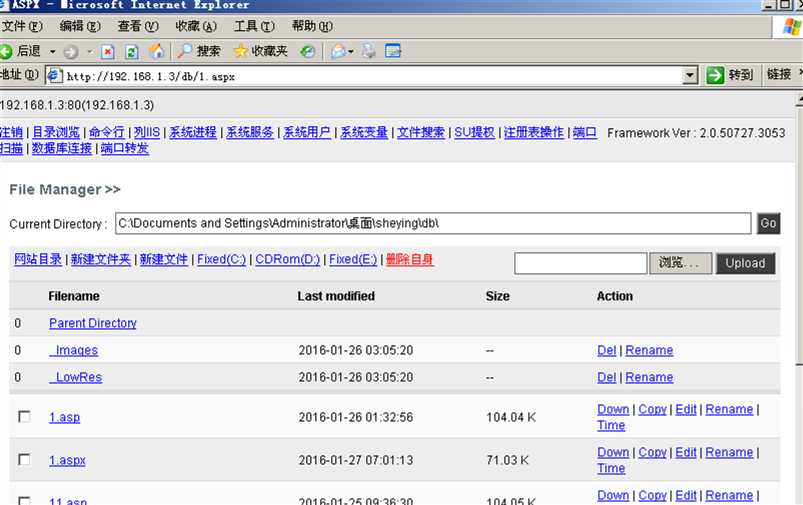This screenshot has height=505, width=803.
Task: Open the 文件搜索 link
Action: tap(421, 133)
